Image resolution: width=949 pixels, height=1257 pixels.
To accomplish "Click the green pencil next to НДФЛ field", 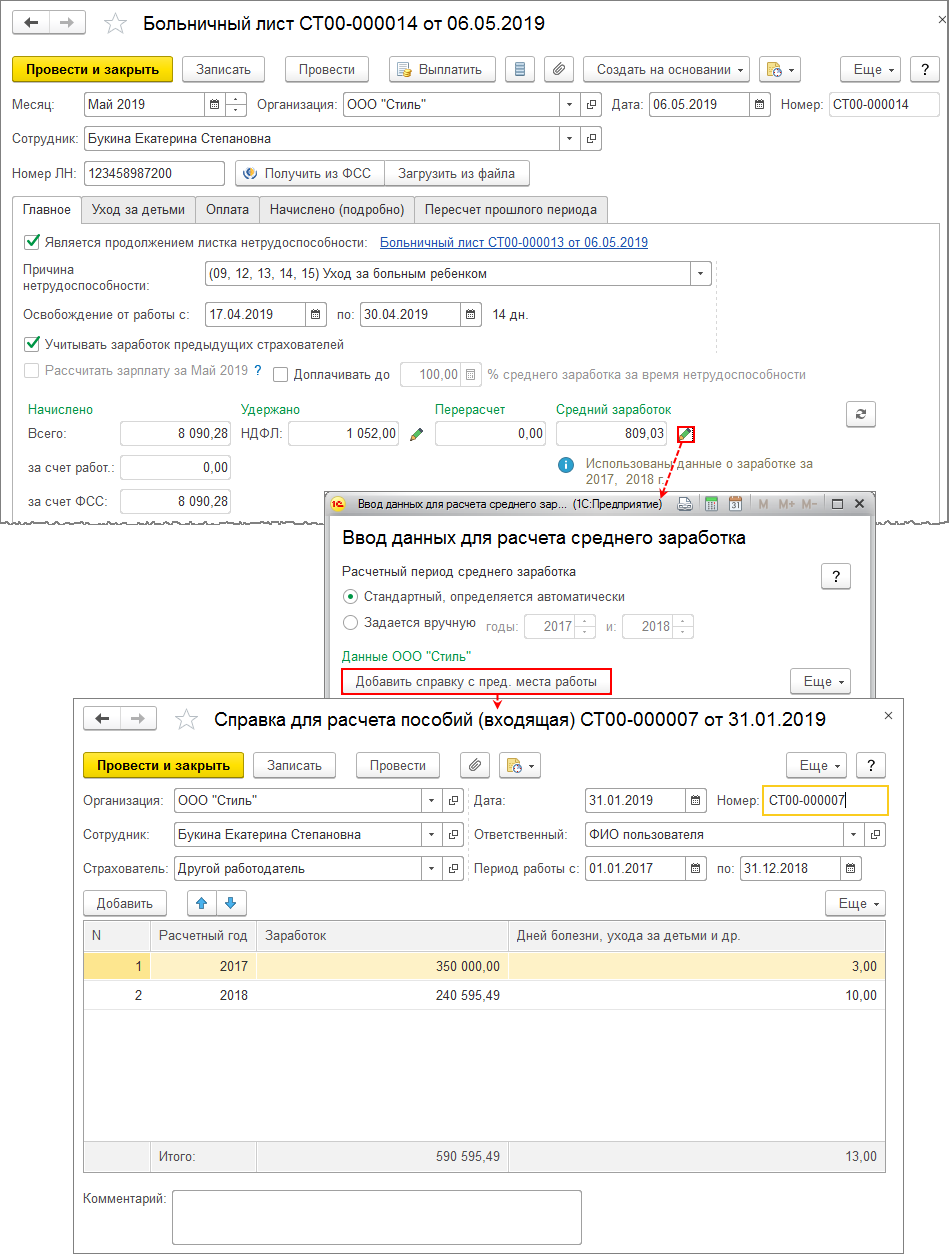I will click(417, 434).
